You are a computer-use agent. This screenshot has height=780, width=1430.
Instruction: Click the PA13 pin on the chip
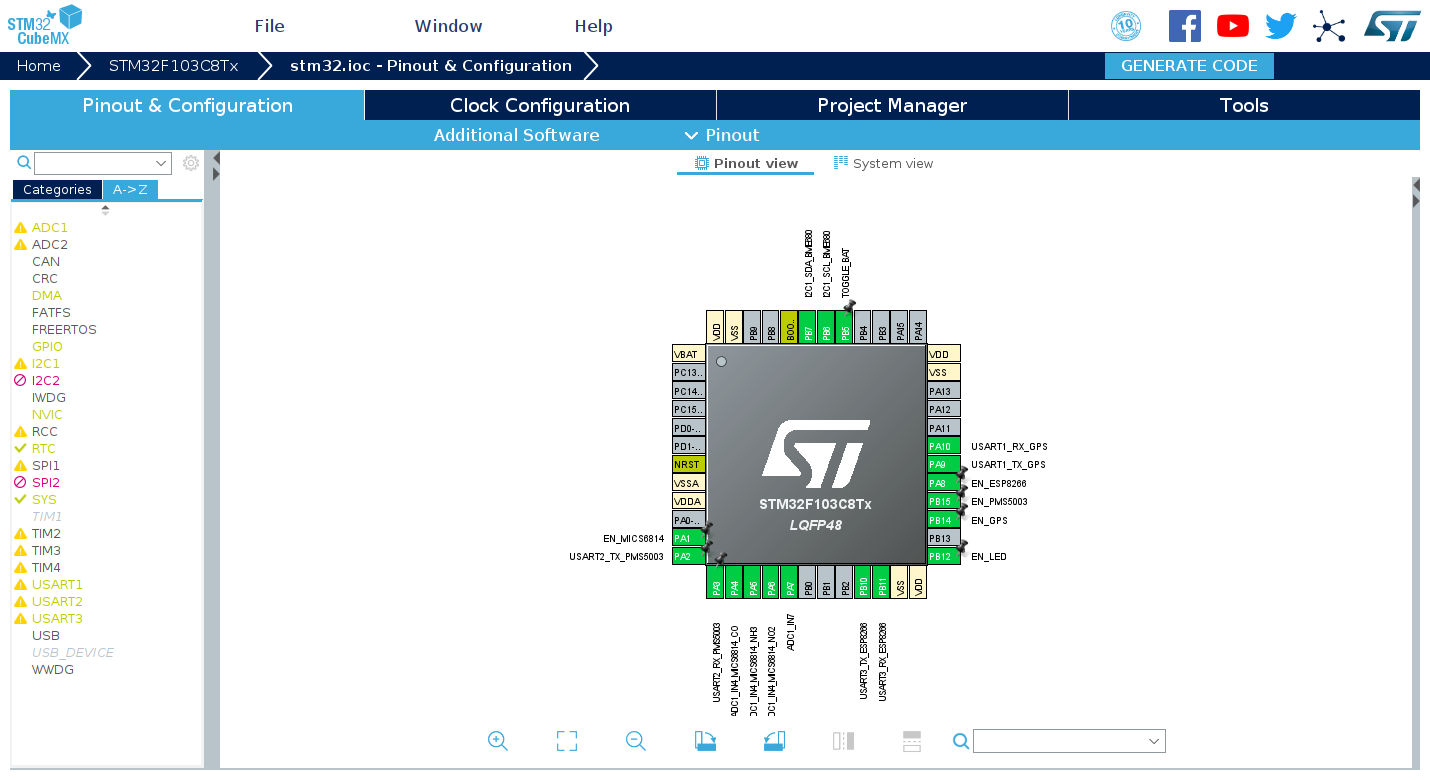click(x=944, y=391)
